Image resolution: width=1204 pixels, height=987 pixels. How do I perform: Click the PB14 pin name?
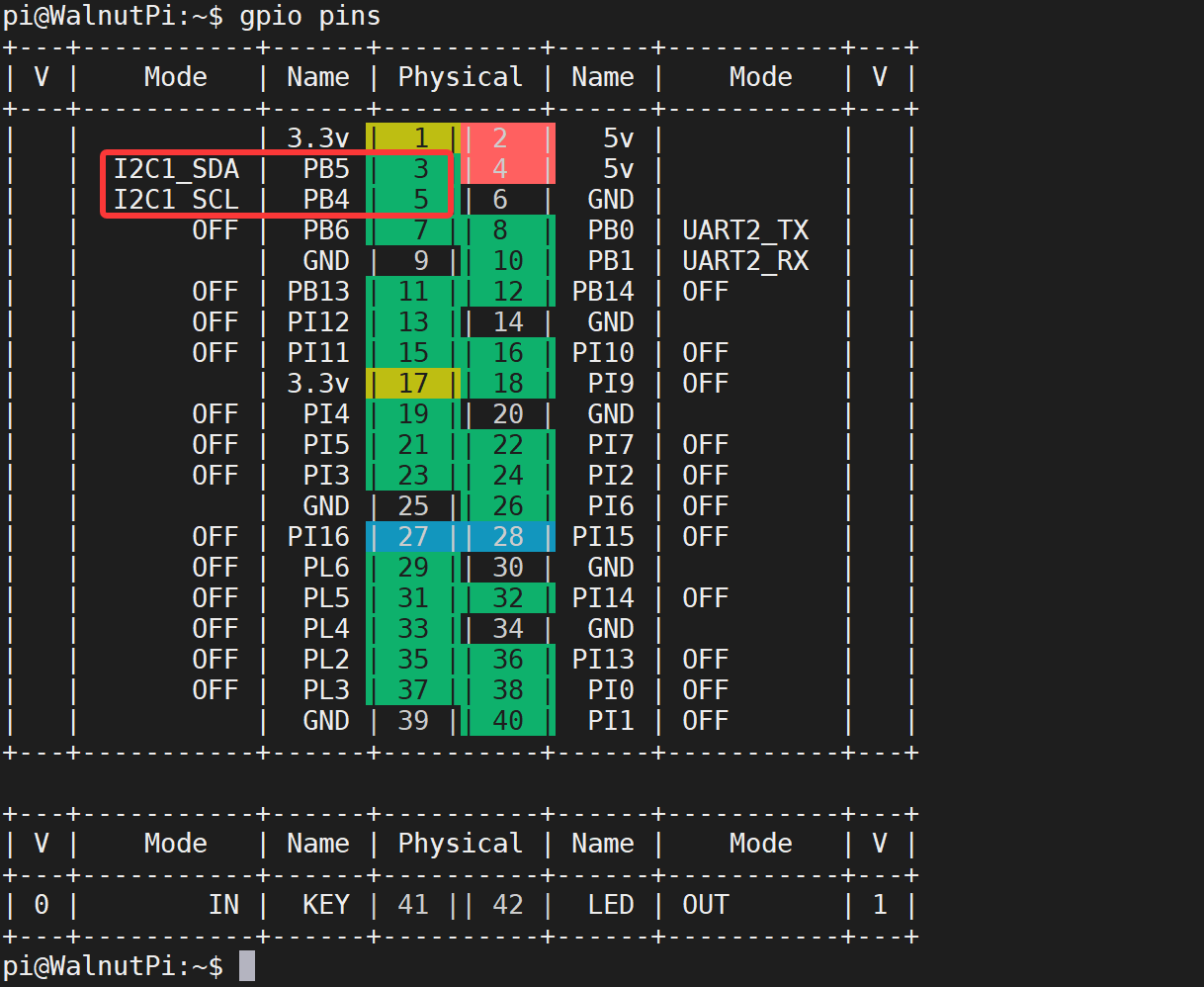pos(603,292)
